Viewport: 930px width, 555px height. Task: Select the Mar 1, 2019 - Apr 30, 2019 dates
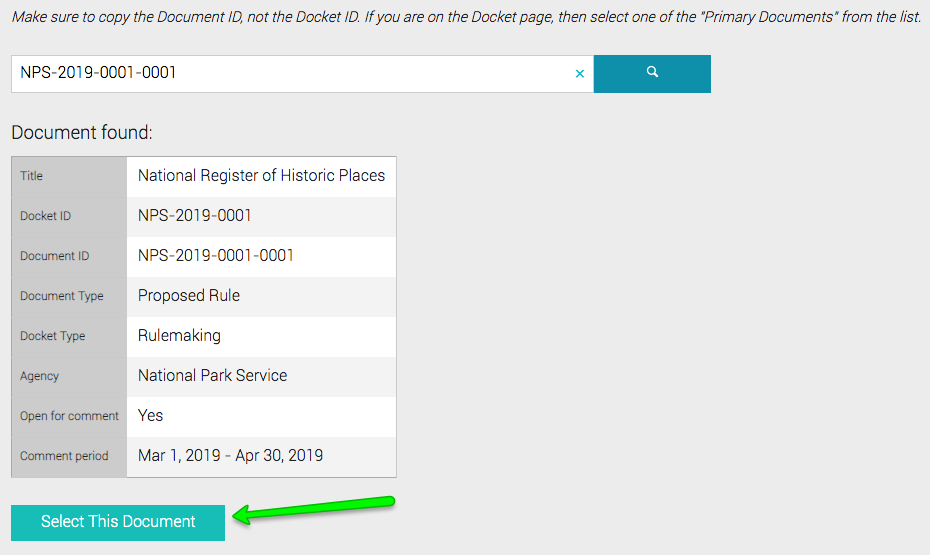coord(230,456)
